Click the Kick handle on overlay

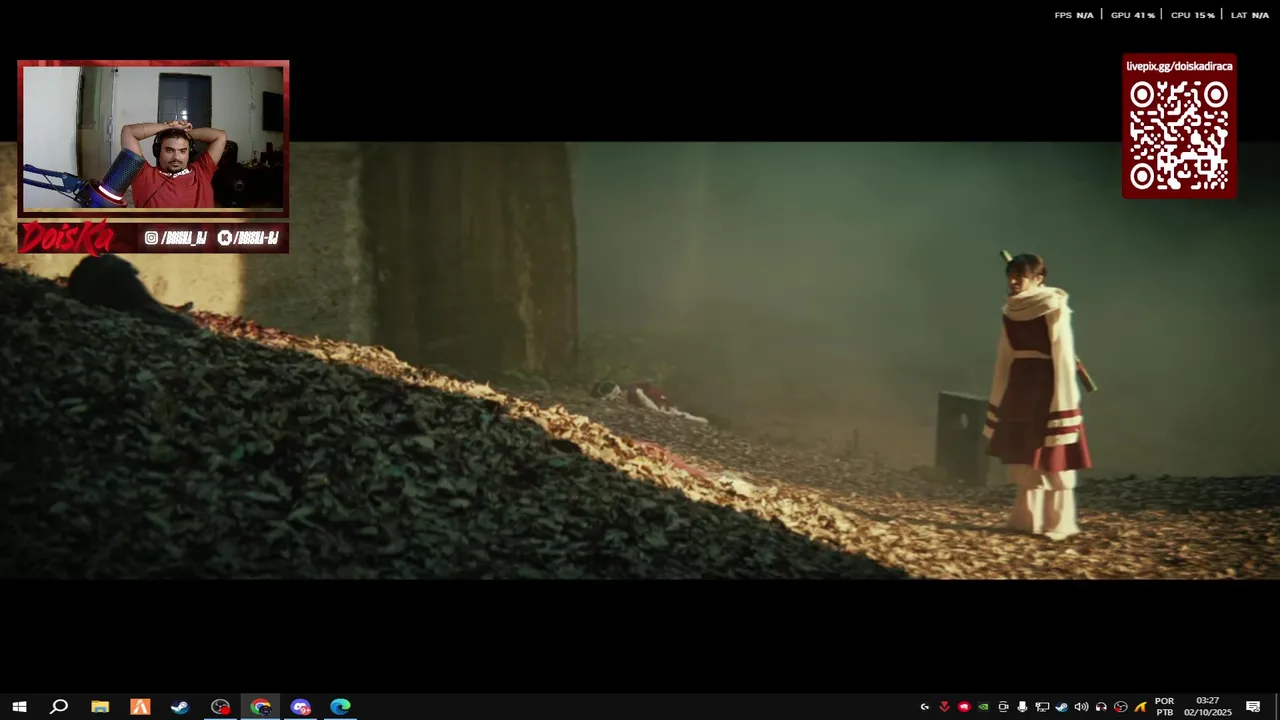248,238
